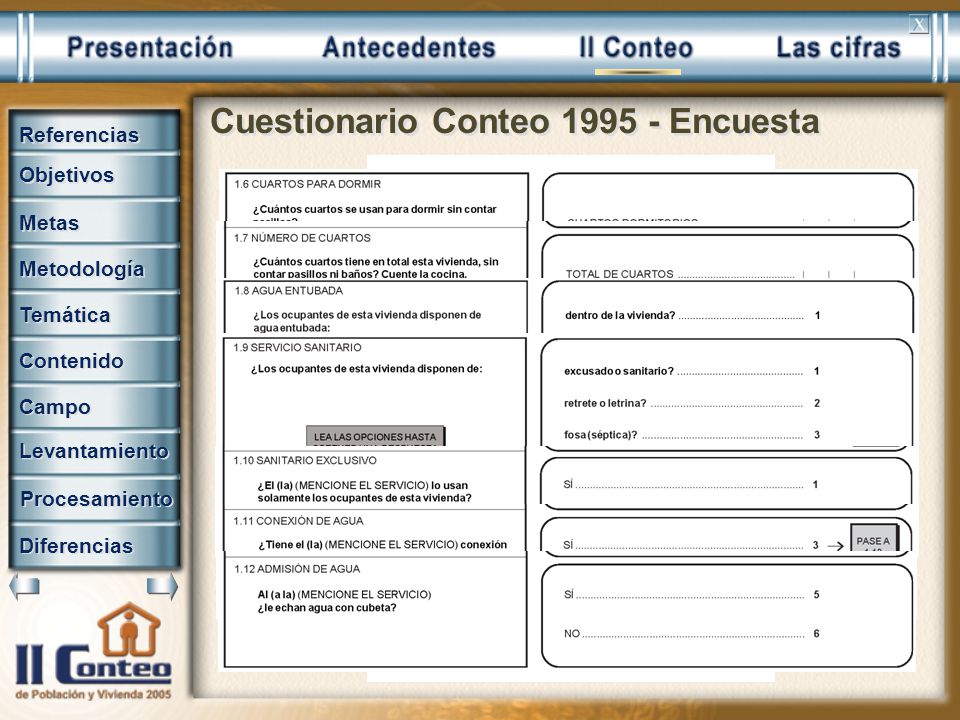
Task: Open the Metas sidebar section
Action: (95, 222)
